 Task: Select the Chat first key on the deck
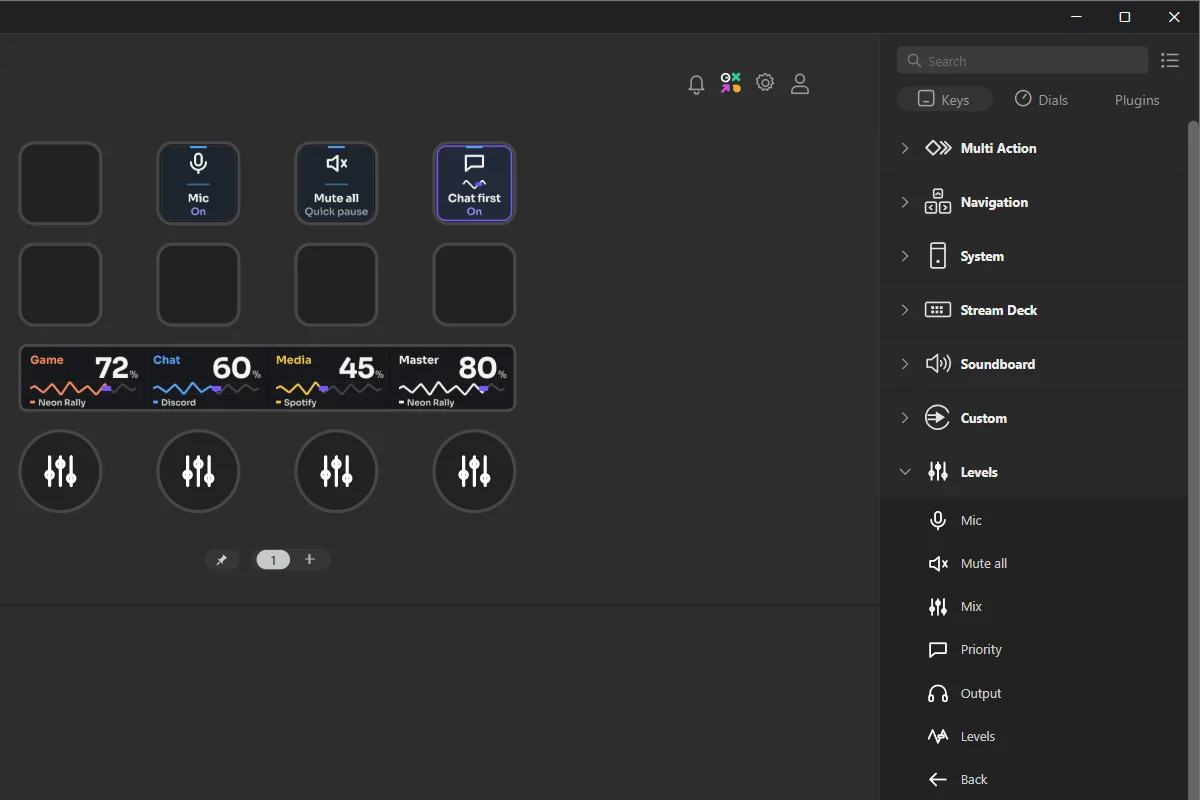(474, 183)
